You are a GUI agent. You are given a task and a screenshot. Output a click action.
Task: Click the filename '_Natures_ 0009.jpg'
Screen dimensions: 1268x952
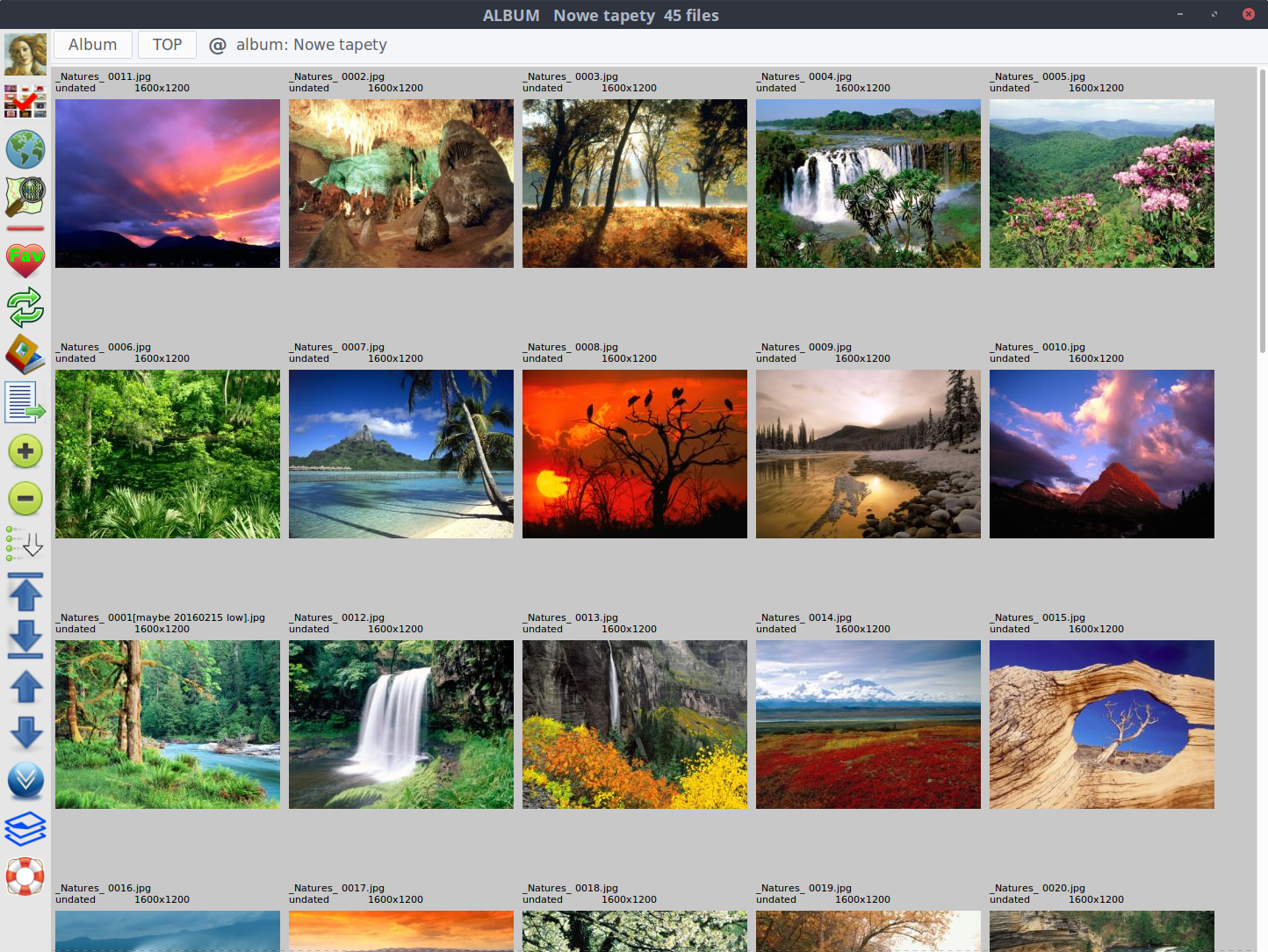click(x=804, y=347)
